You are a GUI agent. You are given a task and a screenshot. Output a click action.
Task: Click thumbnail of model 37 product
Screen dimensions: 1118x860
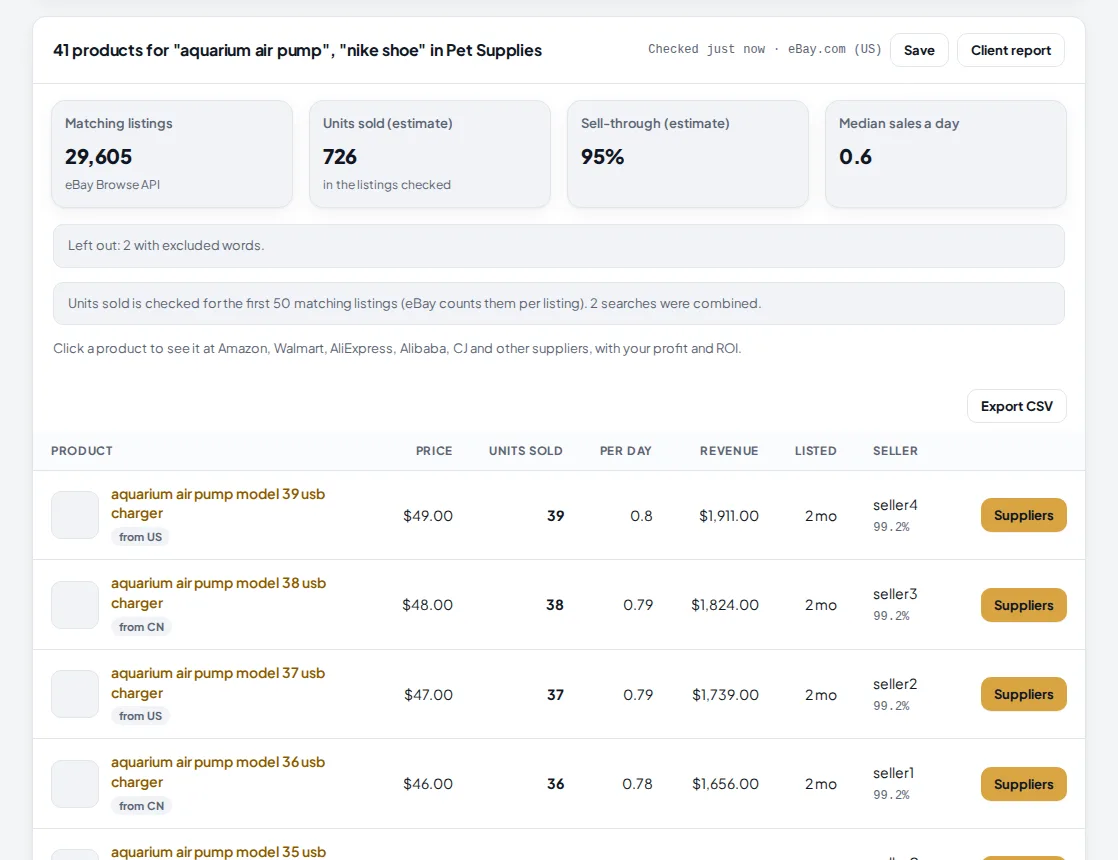(75, 694)
